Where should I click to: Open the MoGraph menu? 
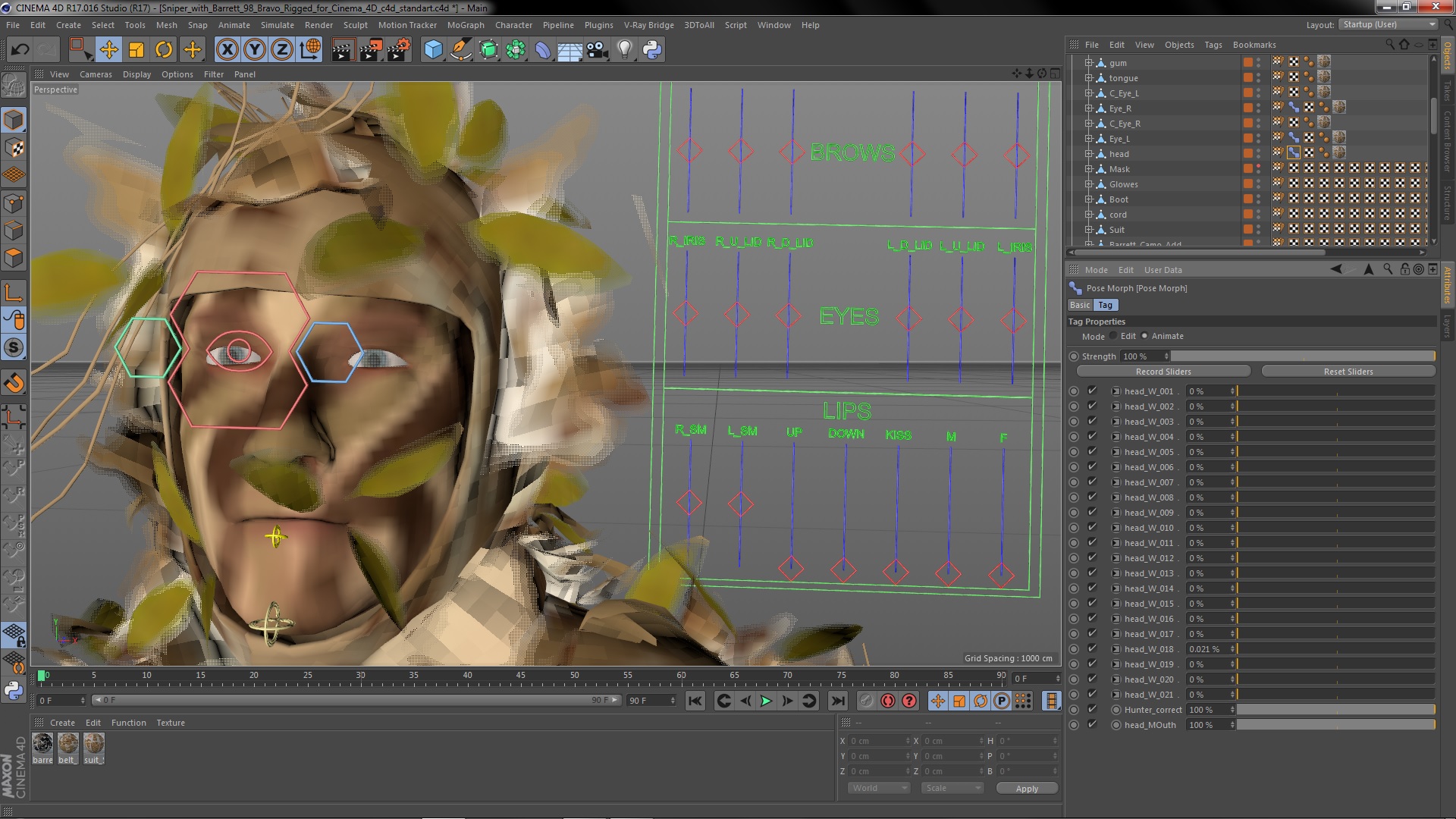466,25
